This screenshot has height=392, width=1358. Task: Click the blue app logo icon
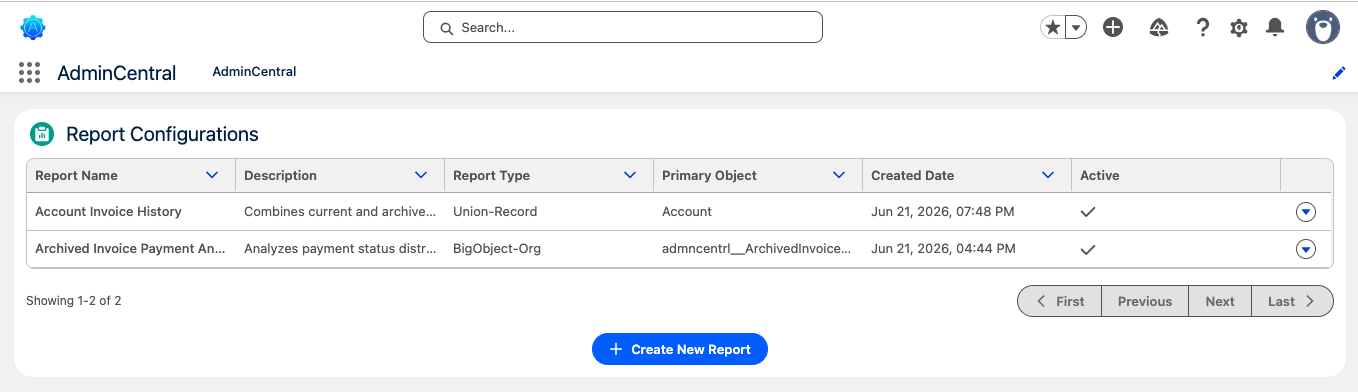click(33, 28)
